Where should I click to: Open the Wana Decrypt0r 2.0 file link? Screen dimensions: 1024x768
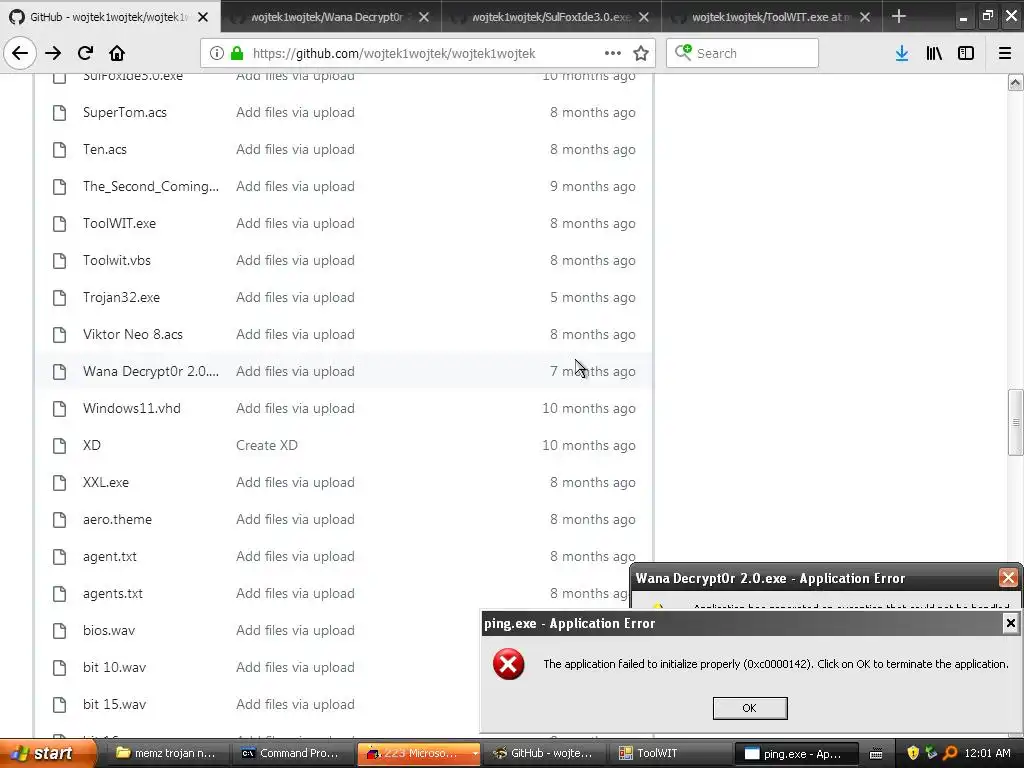151,372
